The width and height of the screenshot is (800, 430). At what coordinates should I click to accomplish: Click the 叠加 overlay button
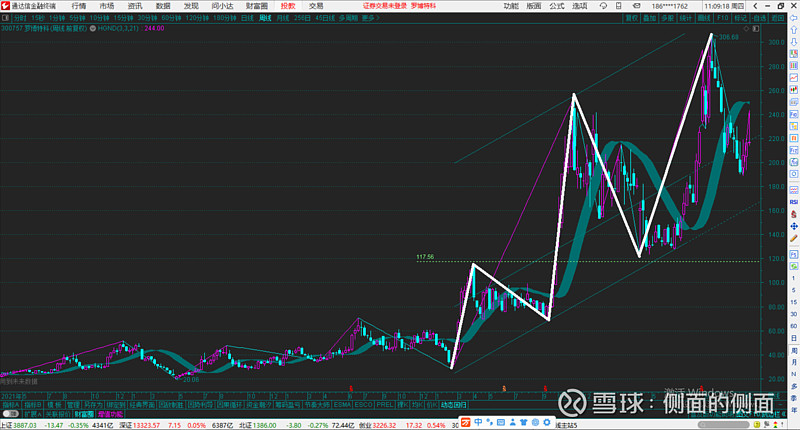pos(649,18)
